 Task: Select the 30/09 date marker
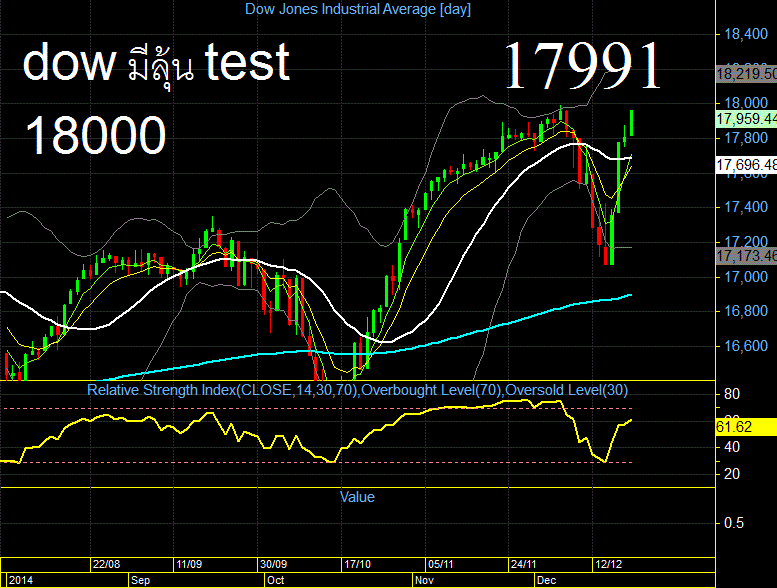[274, 564]
